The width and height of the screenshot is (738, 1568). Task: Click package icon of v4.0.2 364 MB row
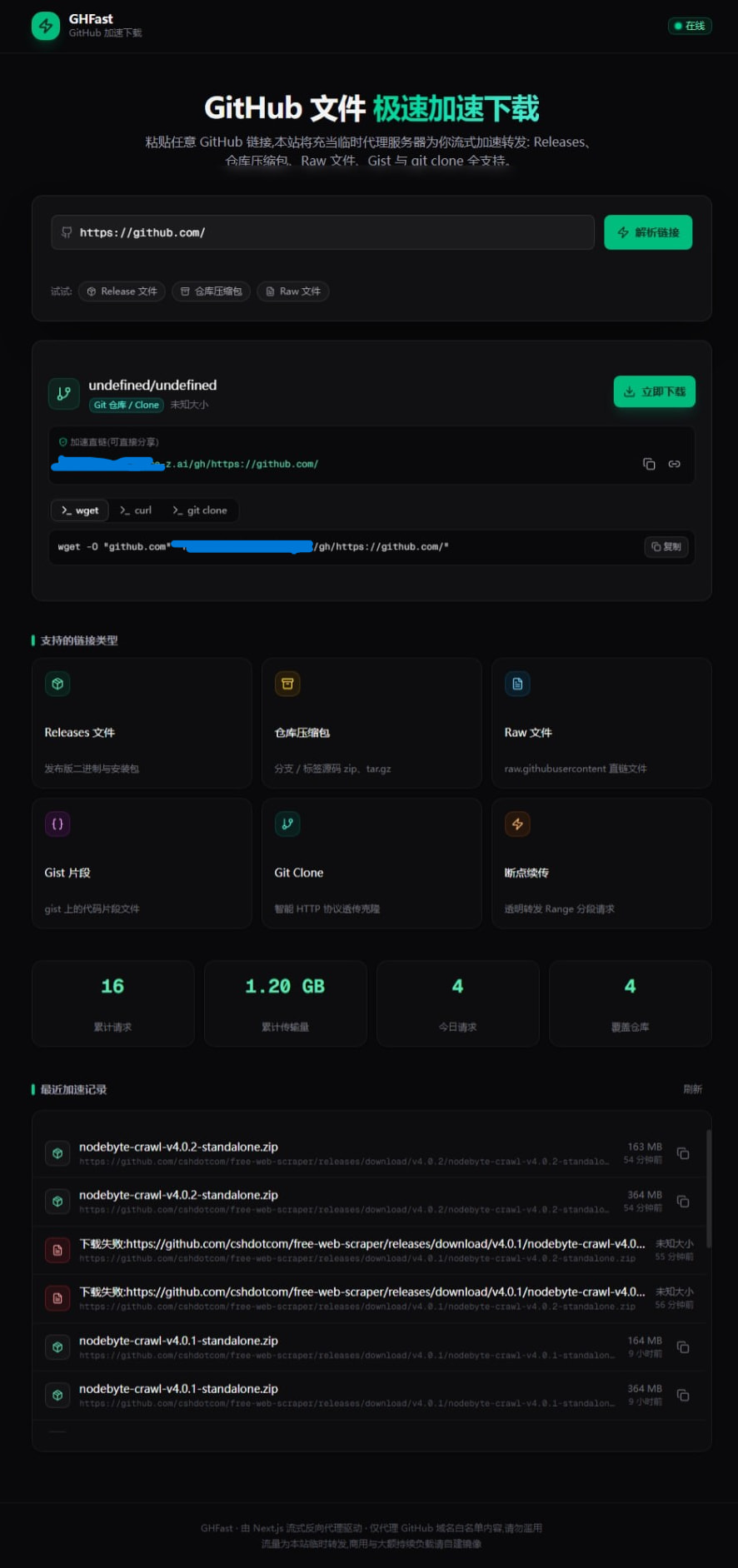click(57, 1202)
